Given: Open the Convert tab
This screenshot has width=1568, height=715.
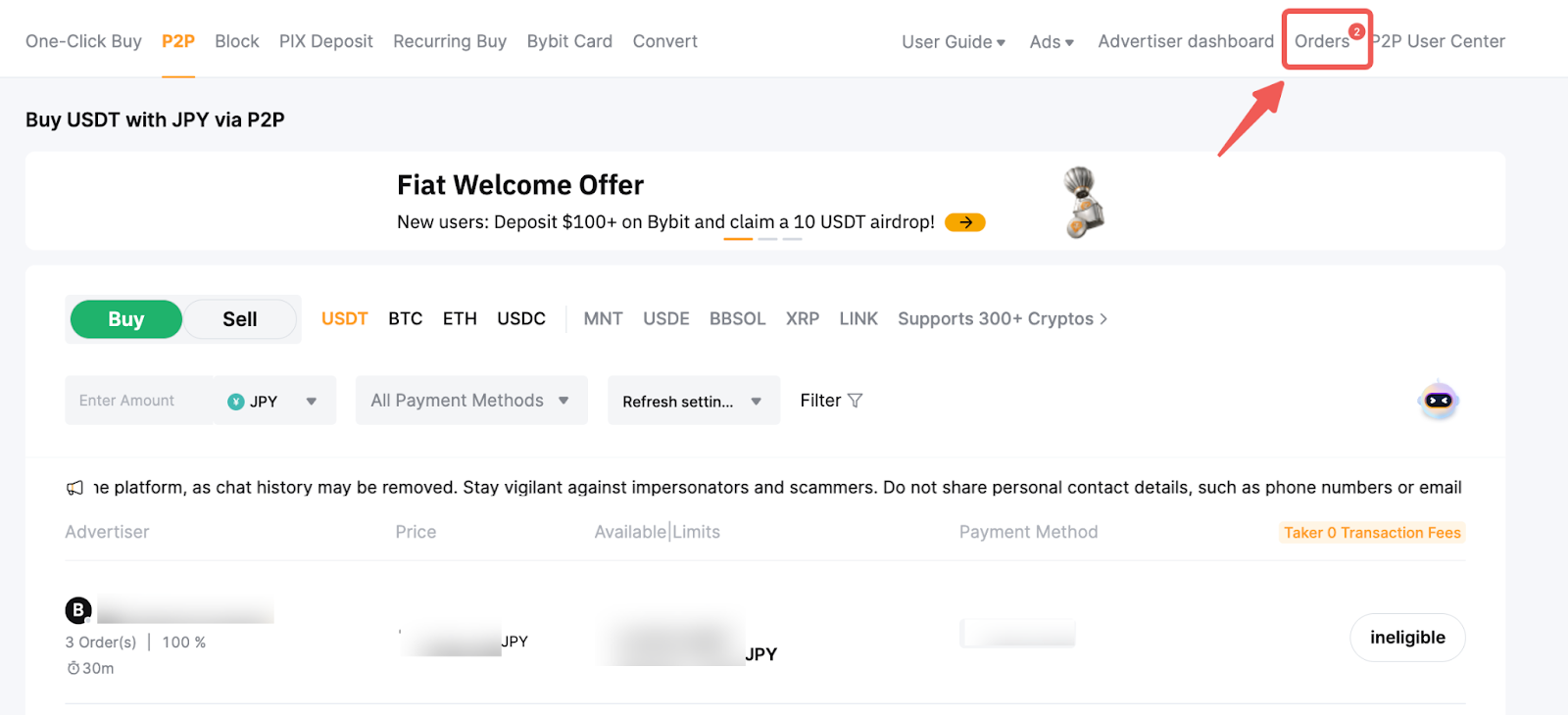Looking at the screenshot, I should pyautogui.click(x=664, y=41).
